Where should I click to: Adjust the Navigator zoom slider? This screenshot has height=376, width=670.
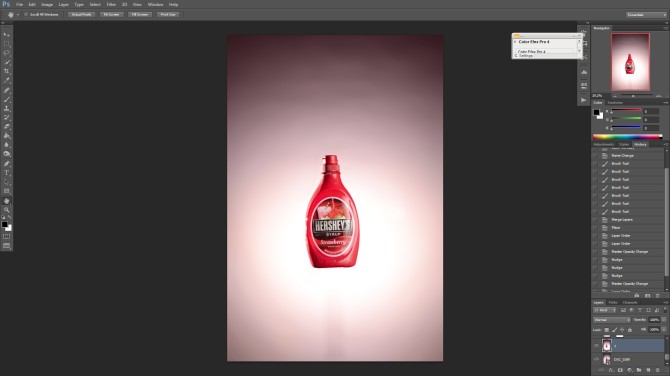tap(634, 96)
